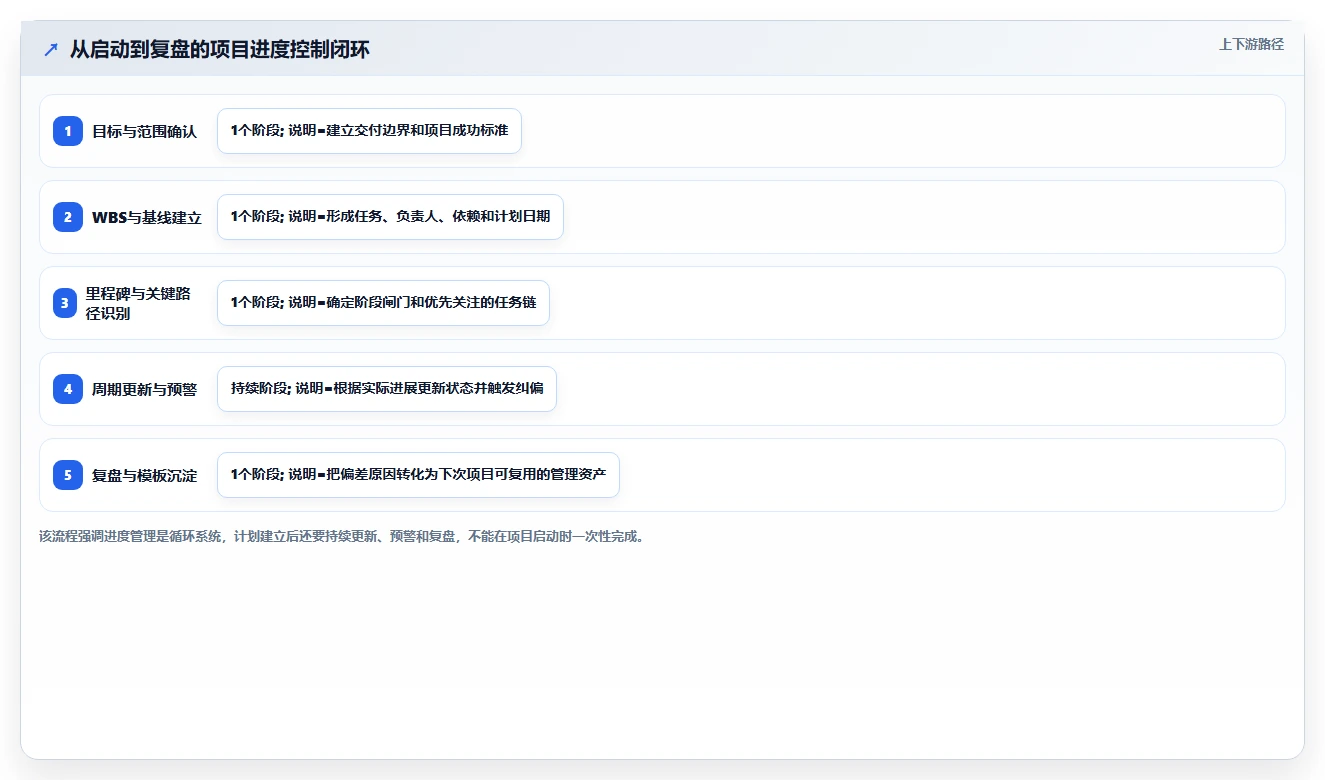The height and width of the screenshot is (780, 1325).
Task: Select the WBS与基线建立 step label
Action: coord(147,217)
